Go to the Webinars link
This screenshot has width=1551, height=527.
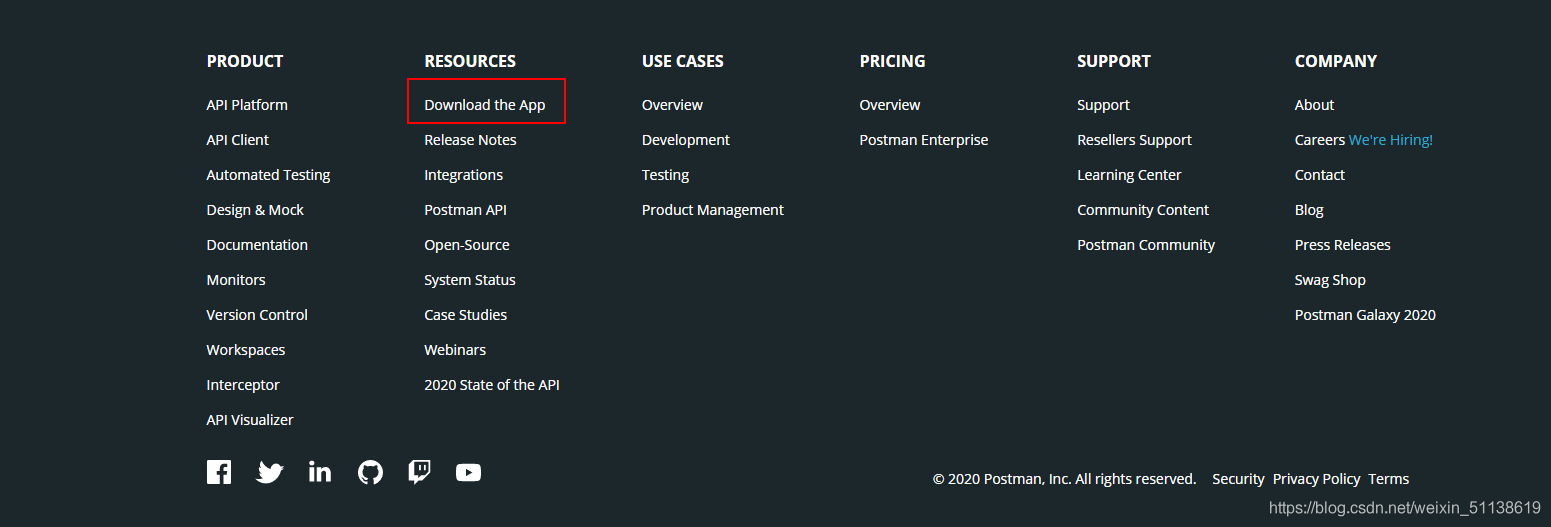[455, 350]
